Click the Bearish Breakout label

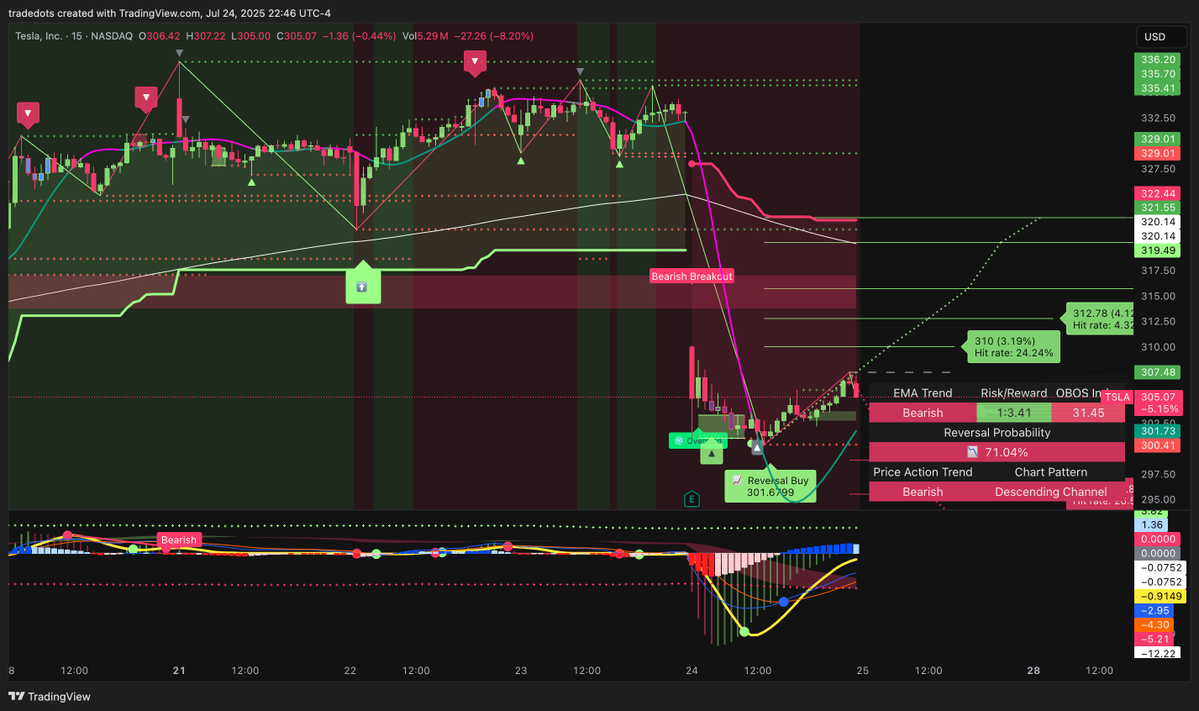tap(692, 276)
